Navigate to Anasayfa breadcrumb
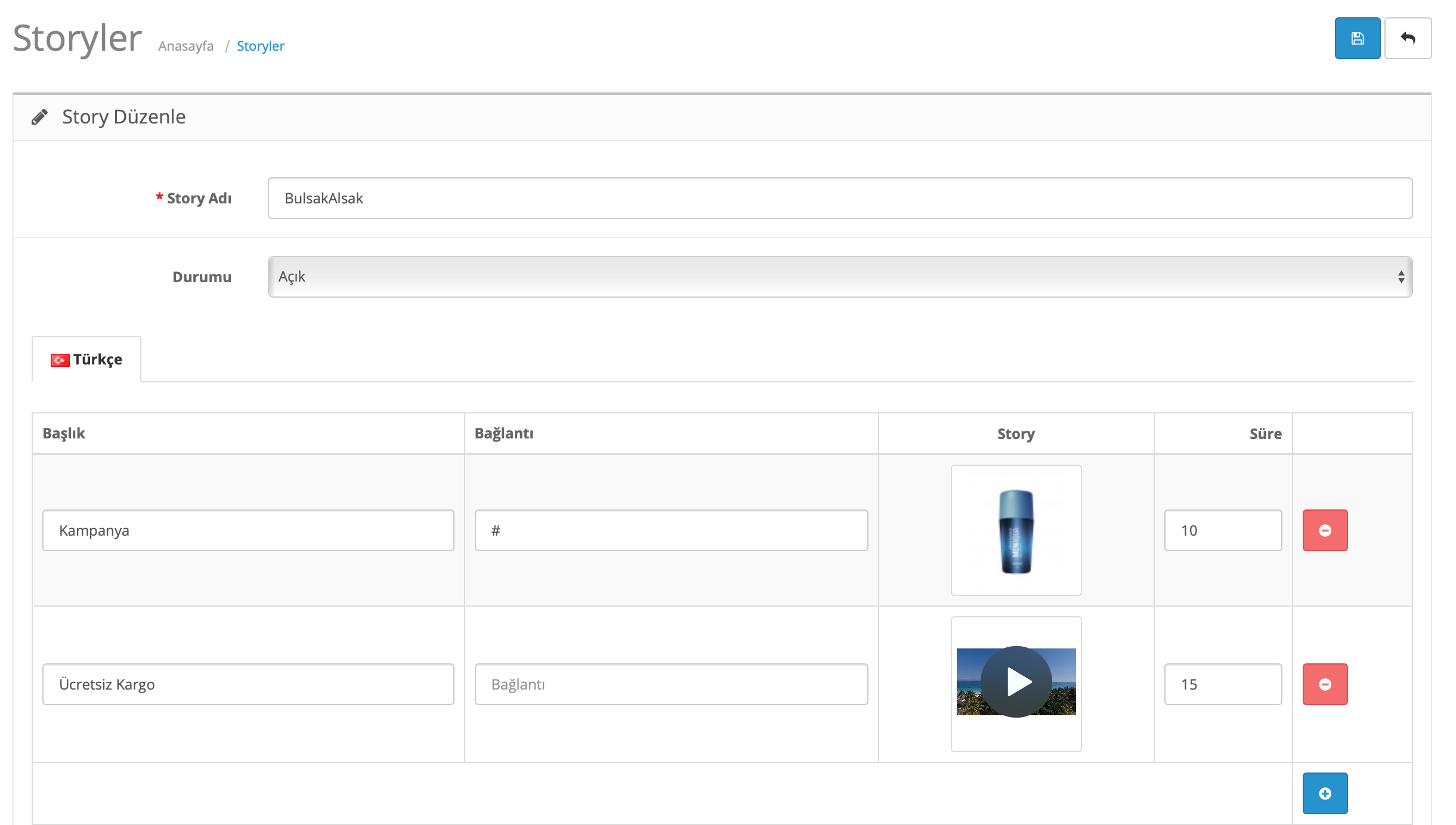Image resolution: width=1456 pixels, height=825 pixels. 186,46
